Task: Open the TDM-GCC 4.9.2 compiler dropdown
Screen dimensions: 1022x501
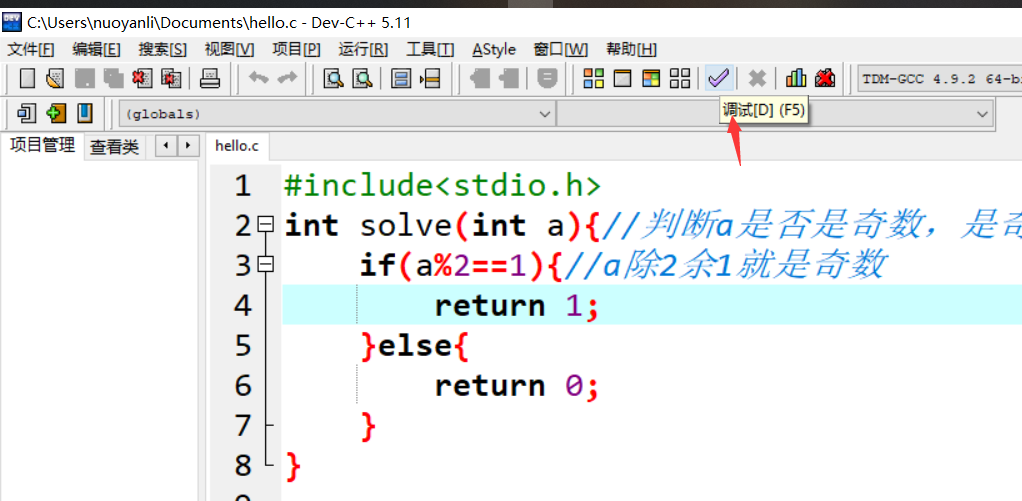Action: point(940,79)
